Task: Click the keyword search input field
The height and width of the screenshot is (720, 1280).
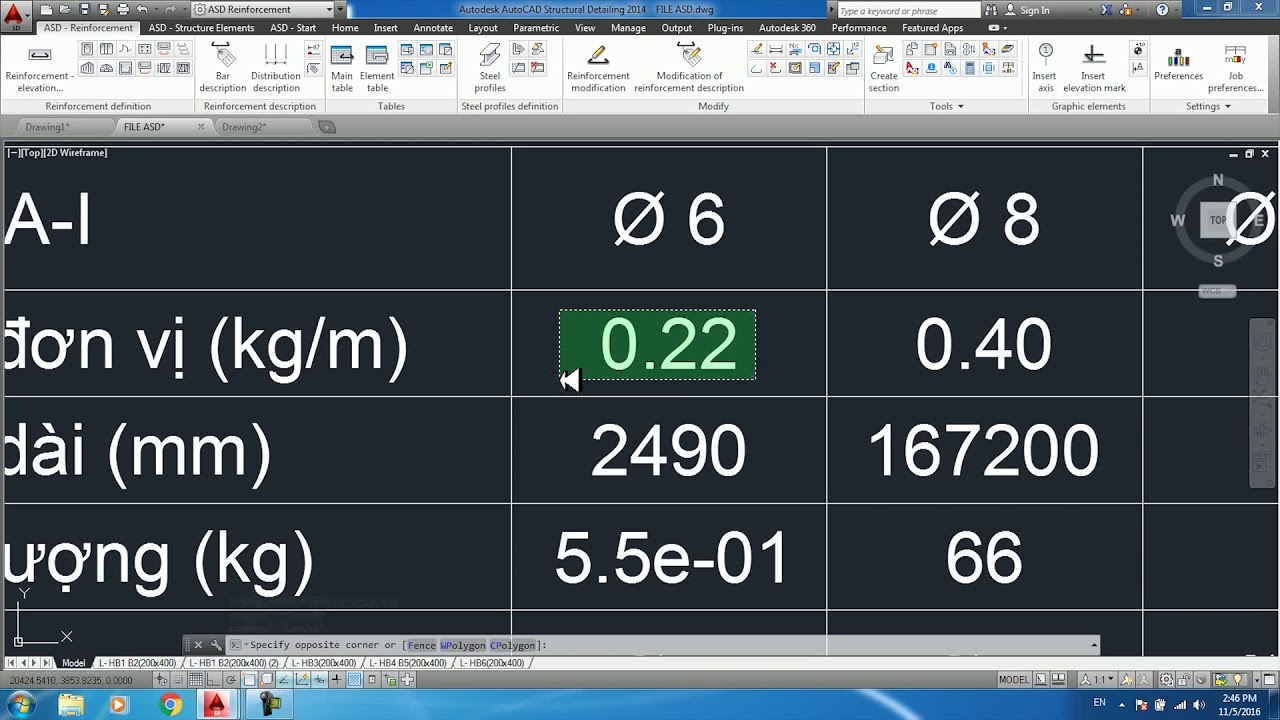Action: point(908,10)
